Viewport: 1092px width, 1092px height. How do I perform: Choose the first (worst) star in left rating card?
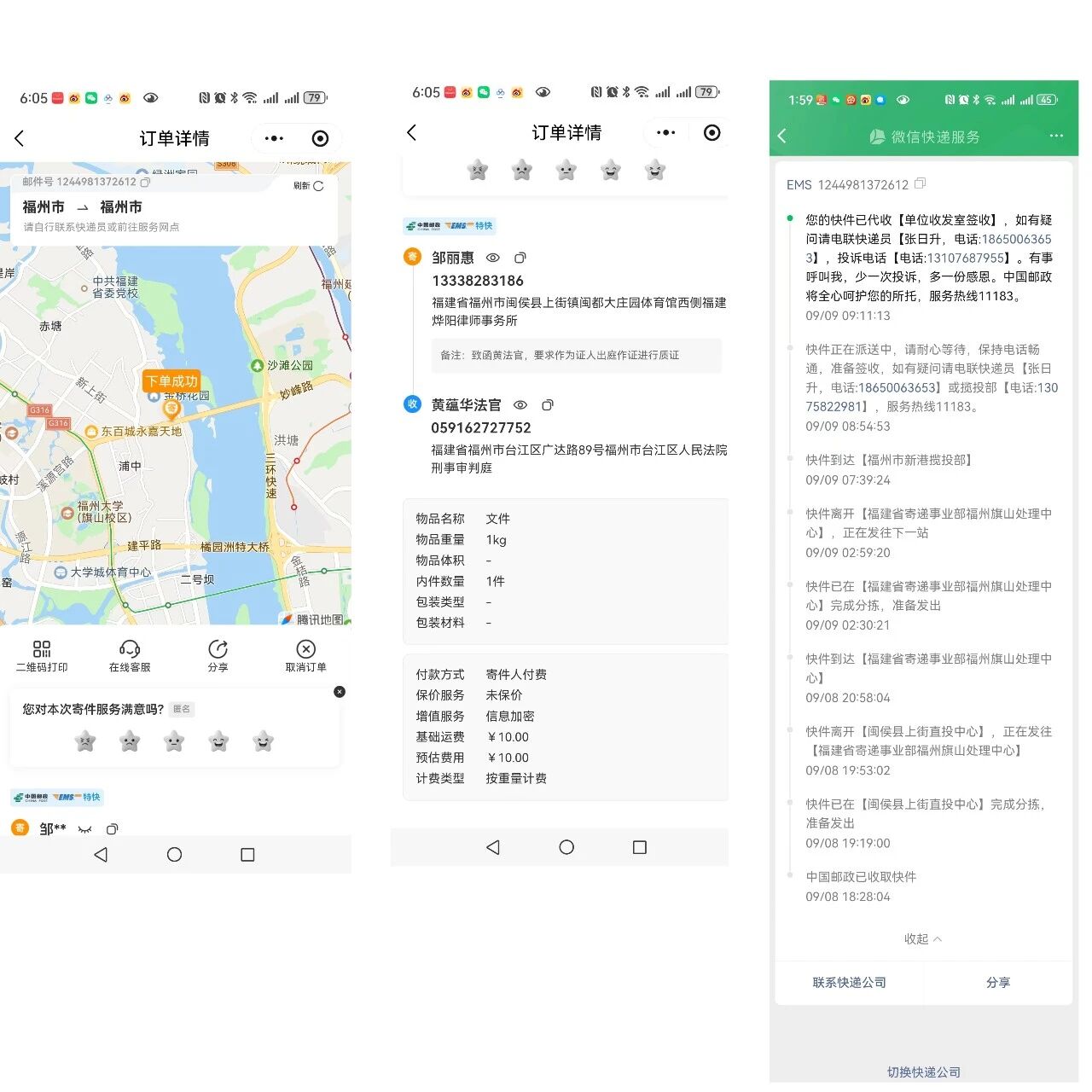coord(85,741)
